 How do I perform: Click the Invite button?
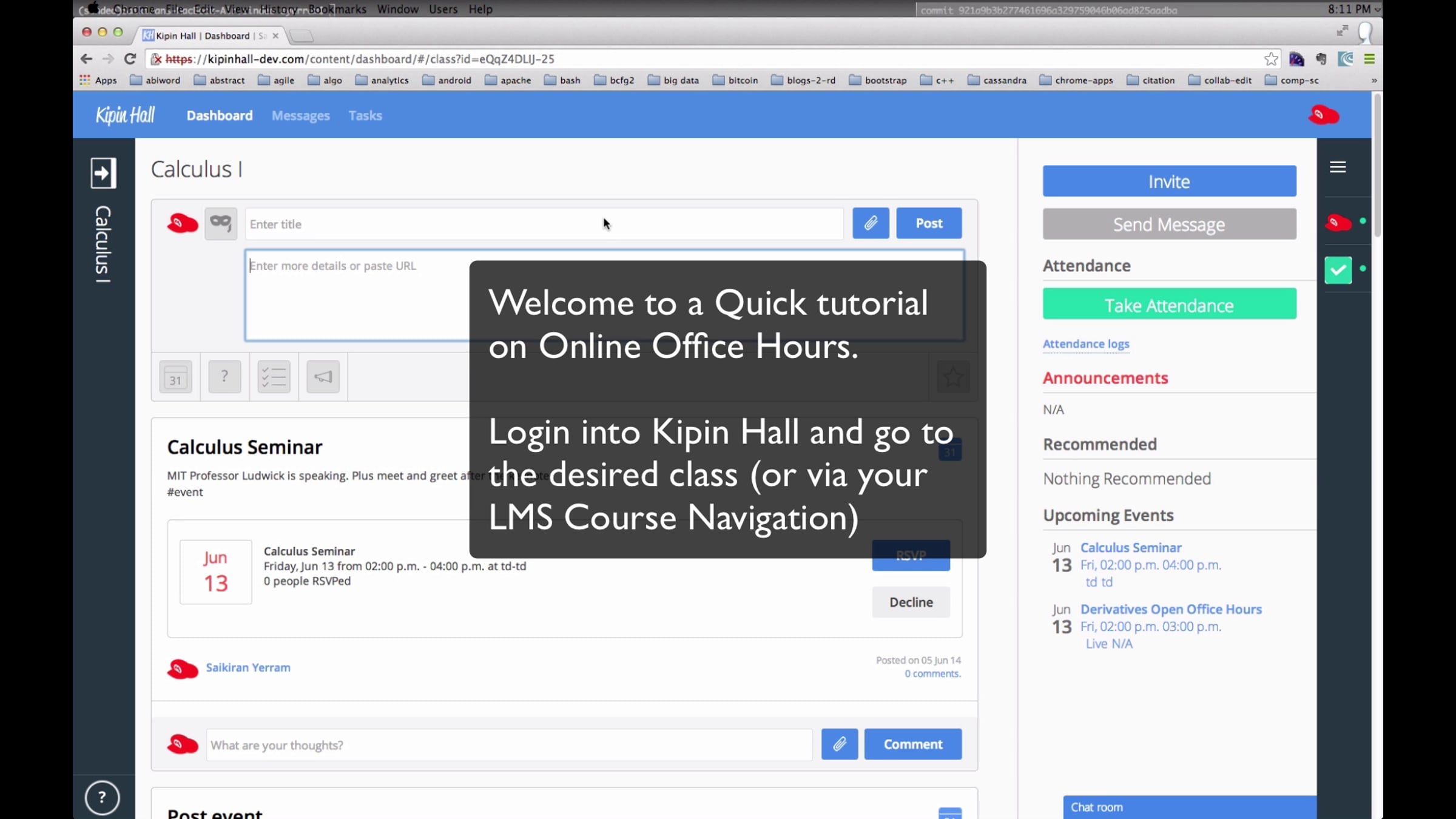pyautogui.click(x=1169, y=181)
